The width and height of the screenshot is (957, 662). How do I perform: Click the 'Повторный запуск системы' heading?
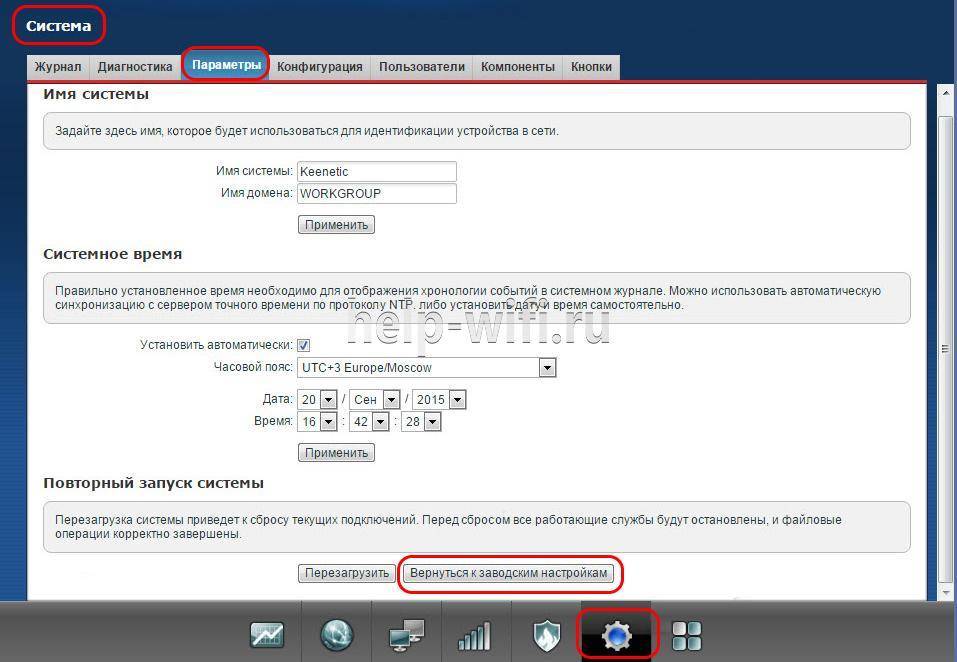point(153,483)
